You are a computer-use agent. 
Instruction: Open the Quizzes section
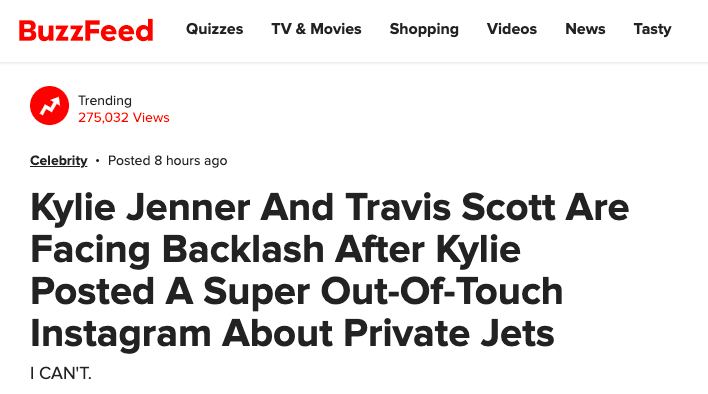coord(214,29)
